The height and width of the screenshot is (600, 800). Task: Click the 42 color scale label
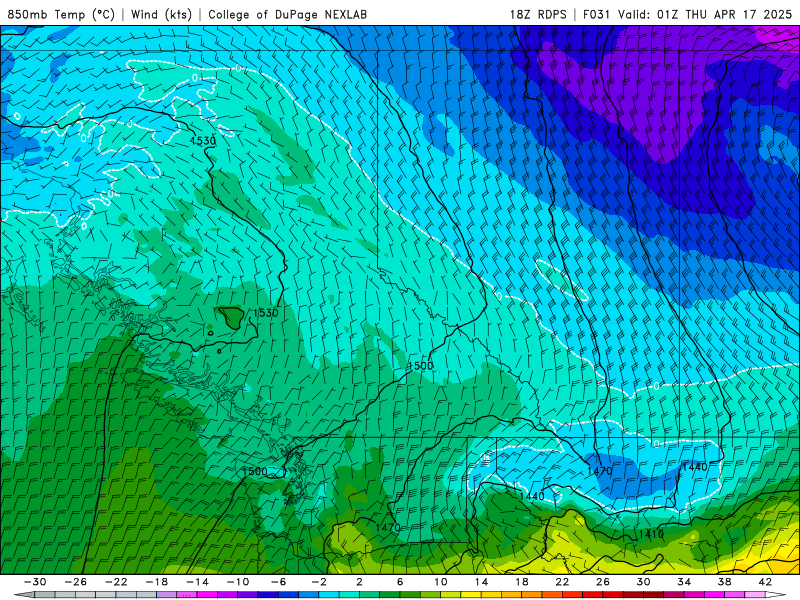coord(765,582)
